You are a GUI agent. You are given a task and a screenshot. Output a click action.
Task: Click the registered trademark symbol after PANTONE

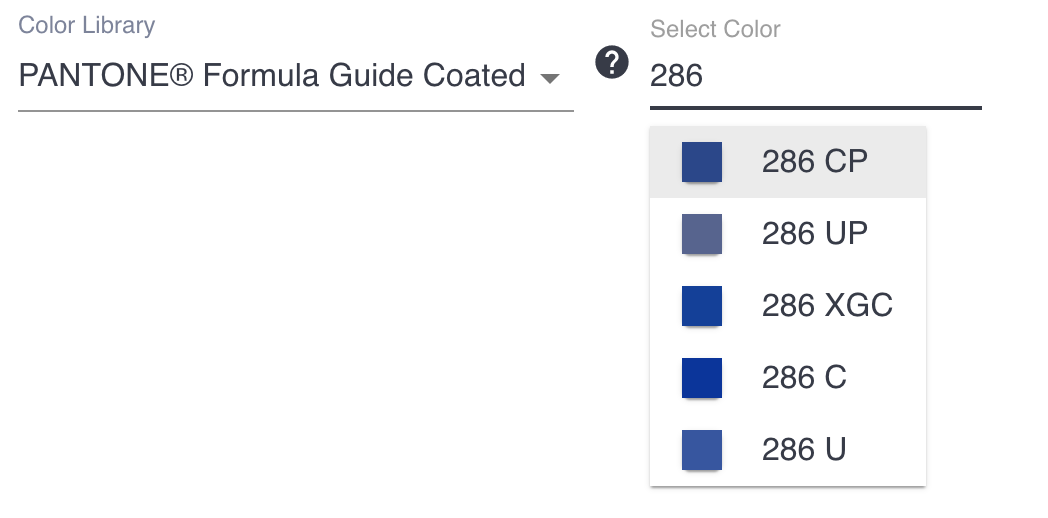coord(181,76)
